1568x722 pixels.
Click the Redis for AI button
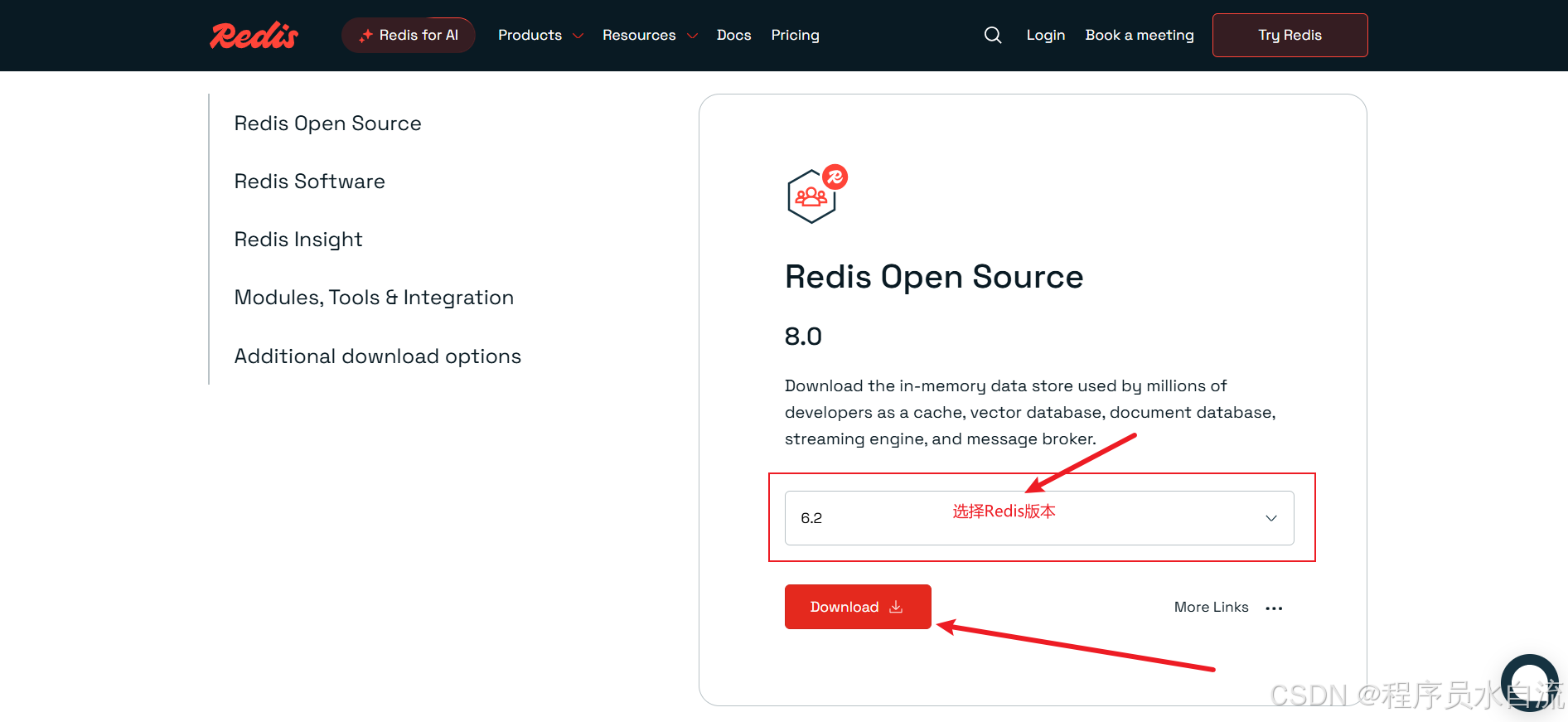(408, 35)
